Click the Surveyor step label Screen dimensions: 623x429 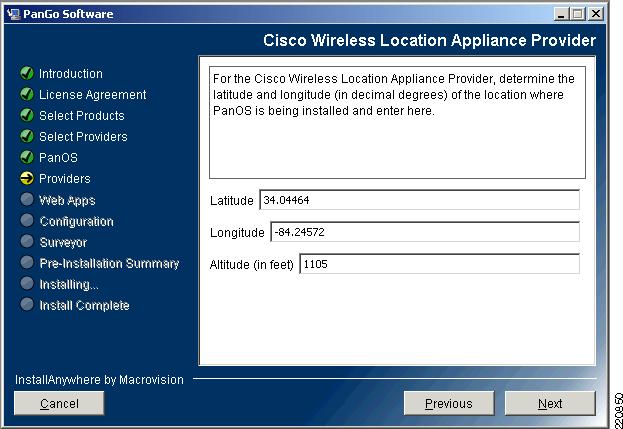point(63,242)
